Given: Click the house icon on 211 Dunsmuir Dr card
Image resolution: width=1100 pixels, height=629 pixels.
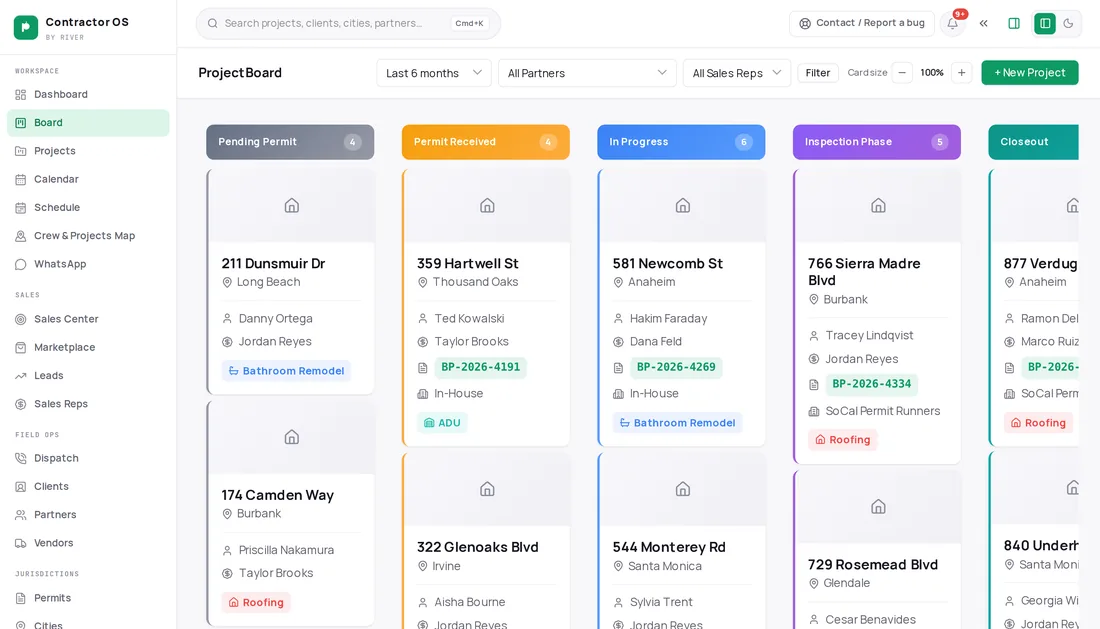Looking at the screenshot, I should pos(292,205).
